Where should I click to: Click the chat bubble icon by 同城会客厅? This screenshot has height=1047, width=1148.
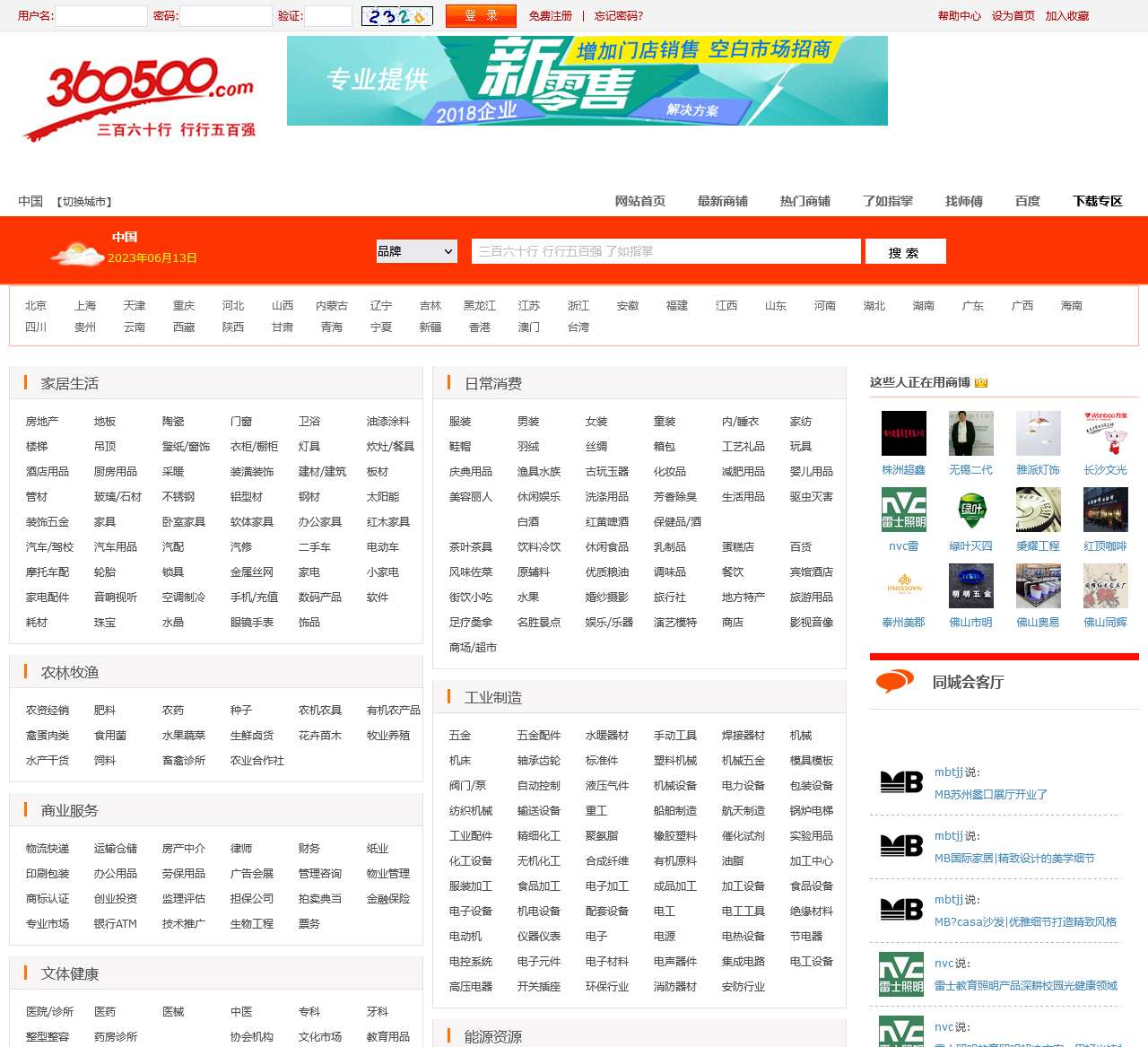pos(894,682)
